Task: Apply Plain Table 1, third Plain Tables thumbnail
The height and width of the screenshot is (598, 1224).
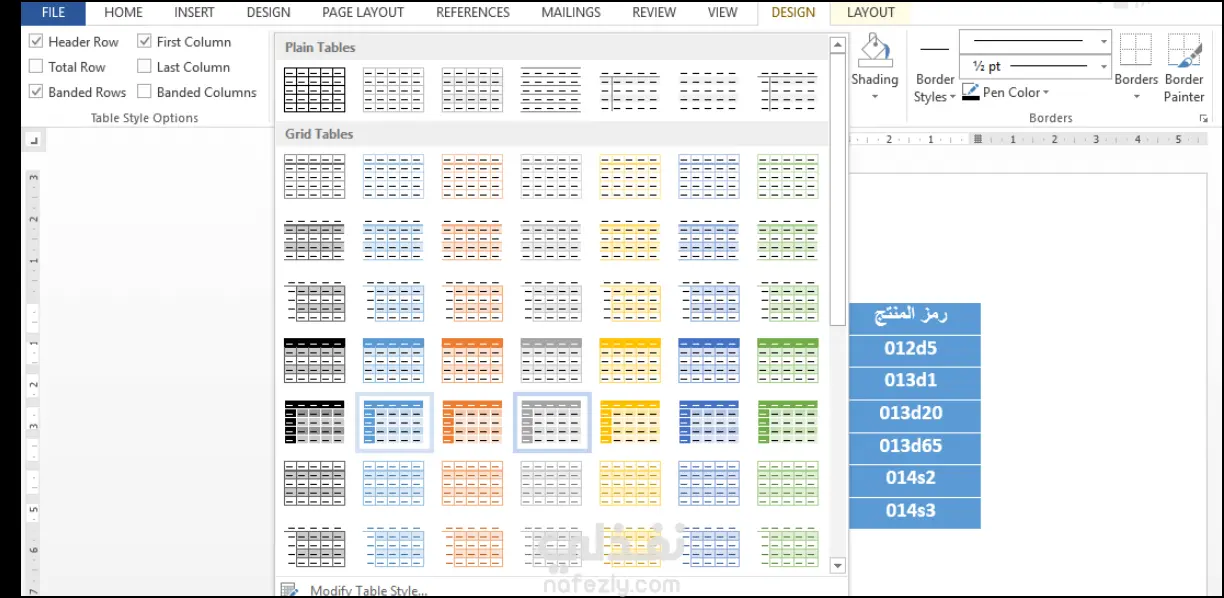Action: pos(472,90)
